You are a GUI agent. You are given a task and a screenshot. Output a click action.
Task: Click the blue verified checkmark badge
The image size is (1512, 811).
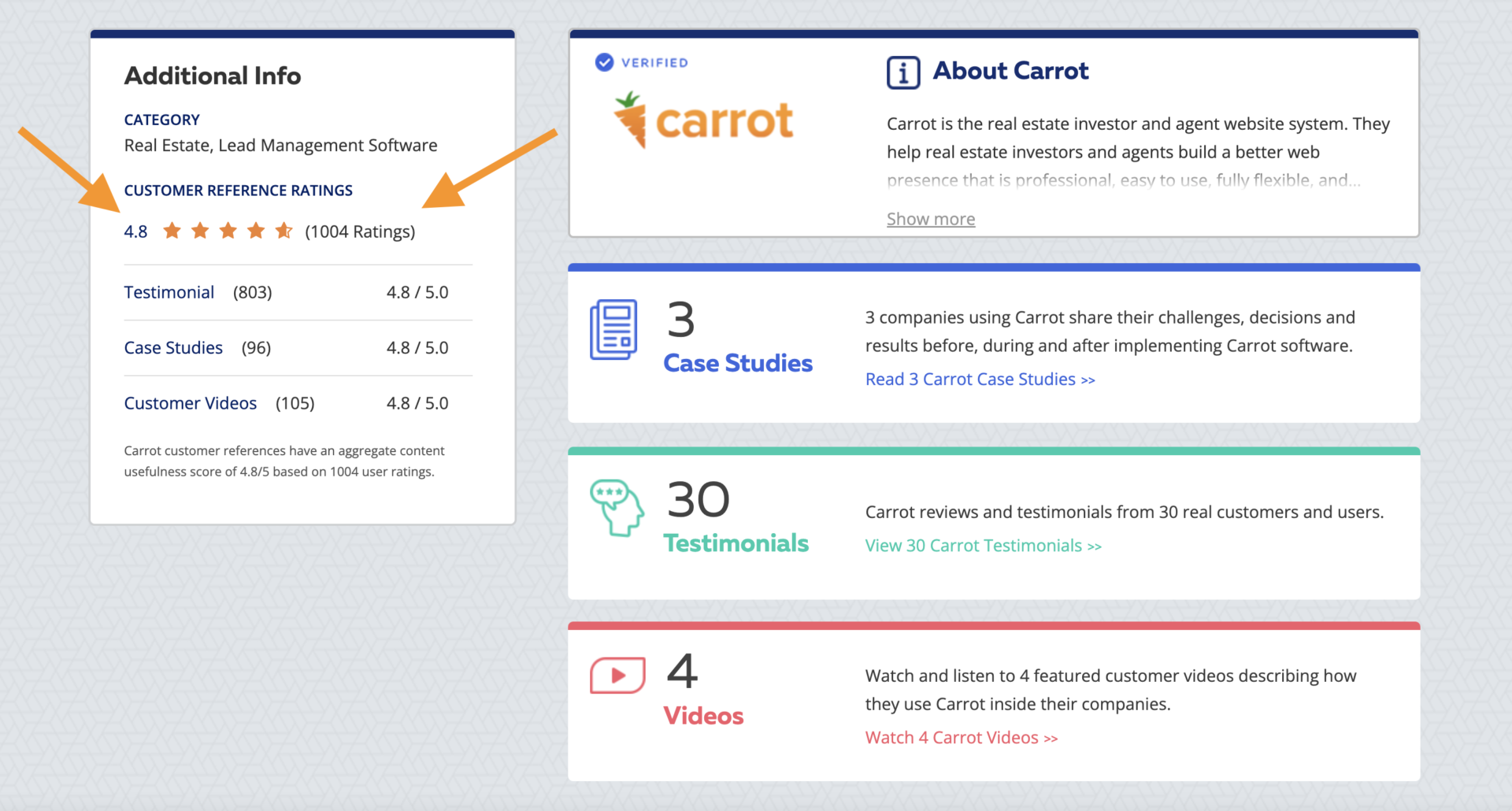pyautogui.click(x=604, y=62)
